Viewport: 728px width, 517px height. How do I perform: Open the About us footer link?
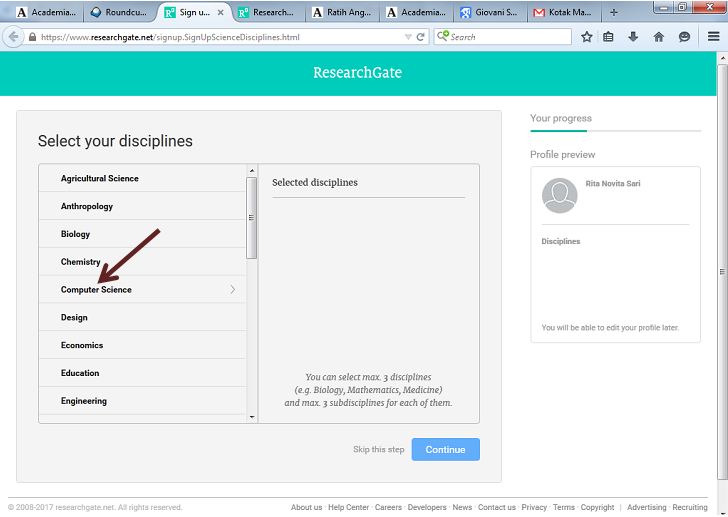click(x=306, y=507)
